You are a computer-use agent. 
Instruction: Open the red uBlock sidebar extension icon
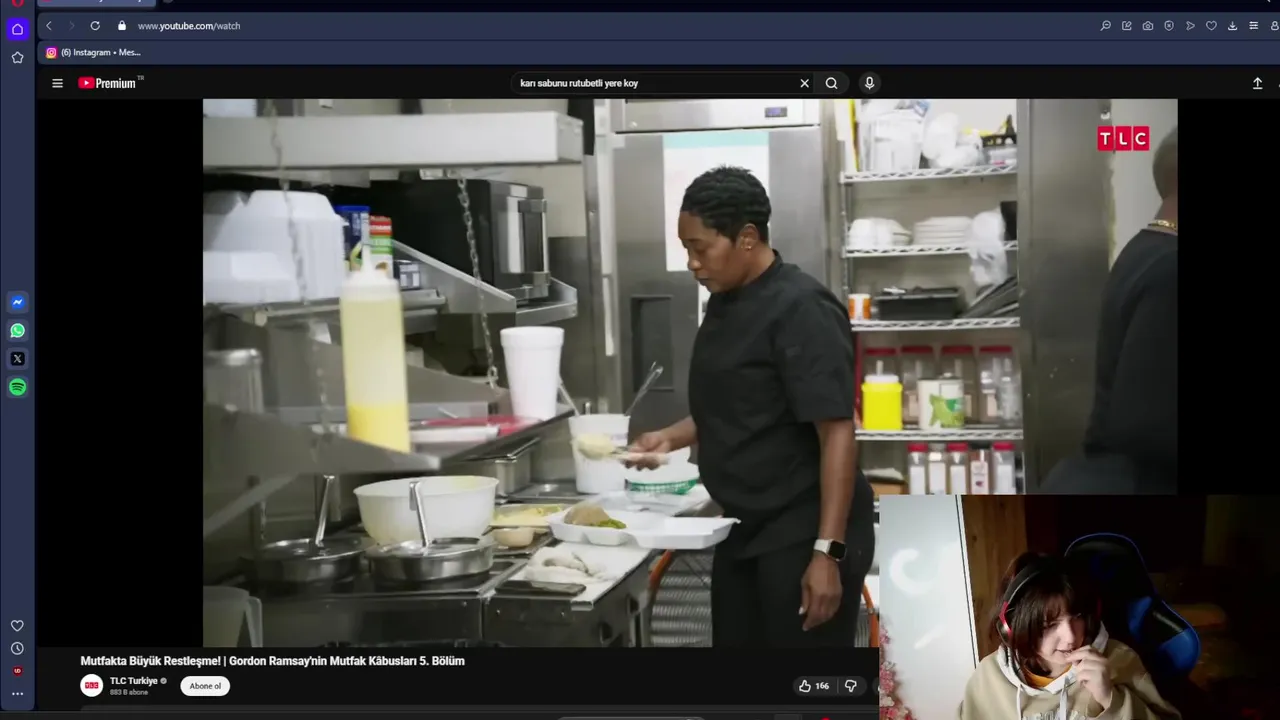[x=17, y=671]
